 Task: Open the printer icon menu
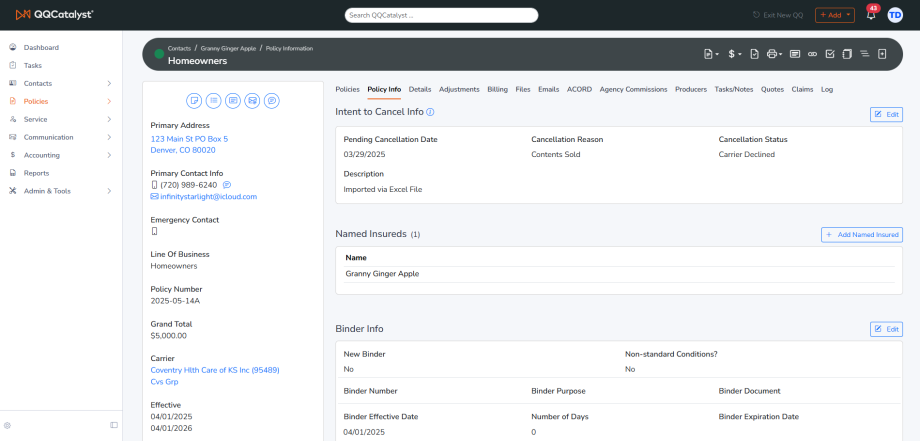[x=774, y=54]
